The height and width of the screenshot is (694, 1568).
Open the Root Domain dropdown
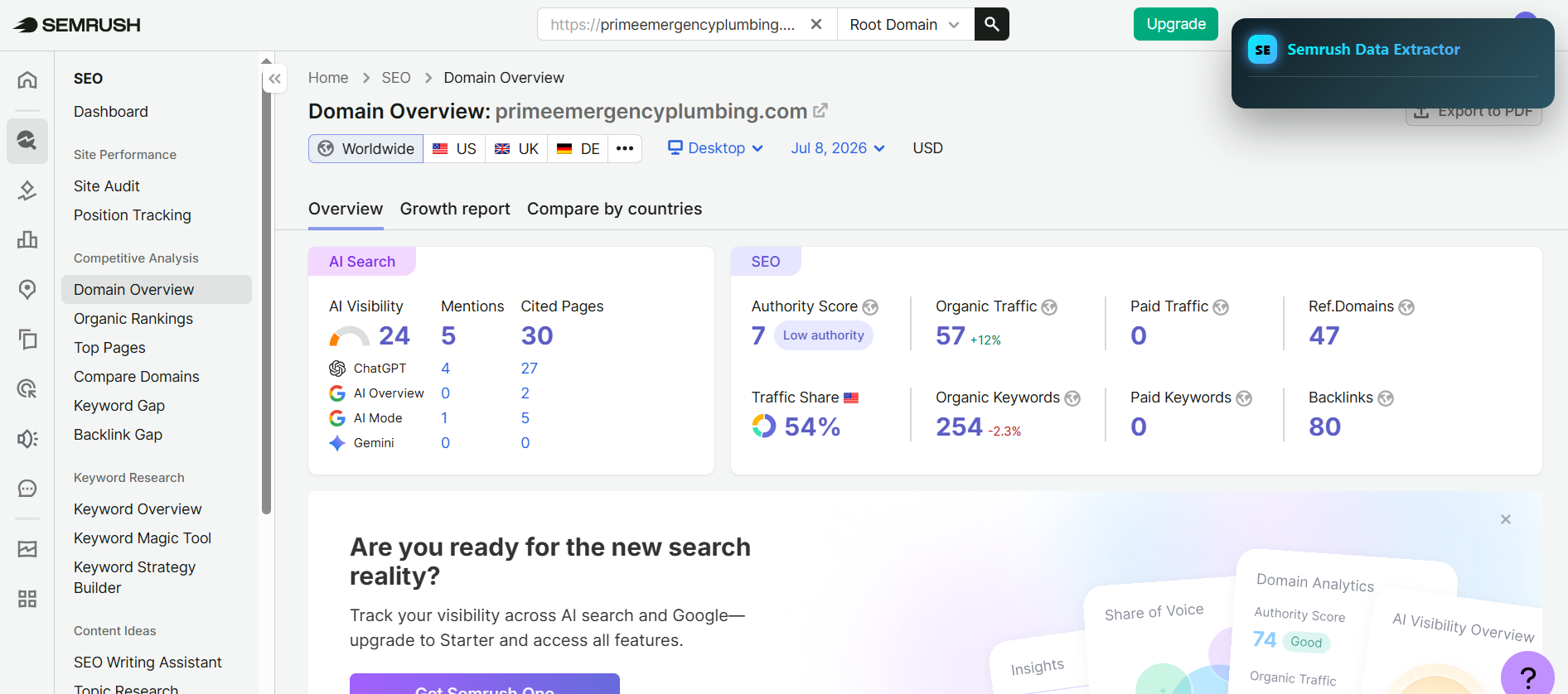coord(905,24)
